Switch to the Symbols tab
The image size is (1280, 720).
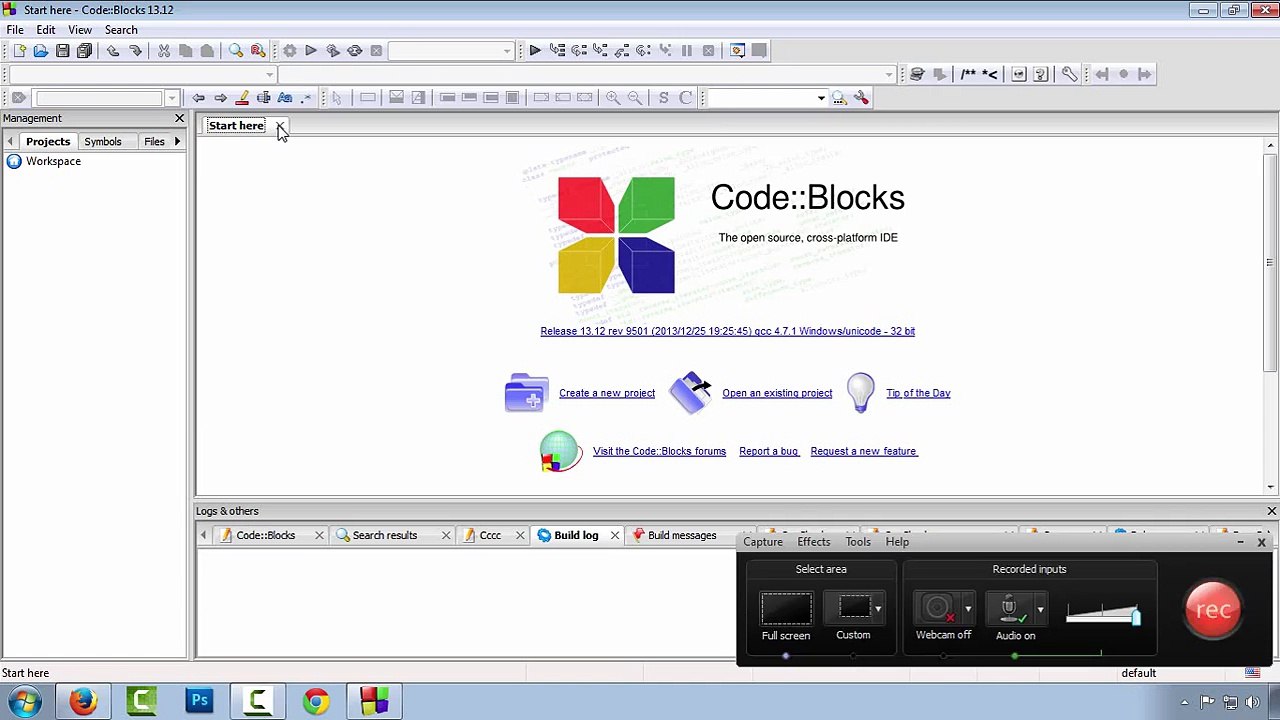pyautogui.click(x=103, y=142)
